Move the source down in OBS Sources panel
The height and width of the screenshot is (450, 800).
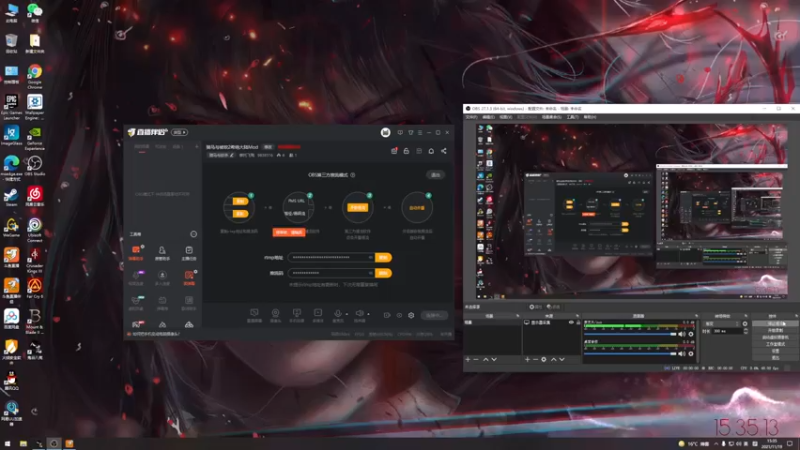point(562,360)
